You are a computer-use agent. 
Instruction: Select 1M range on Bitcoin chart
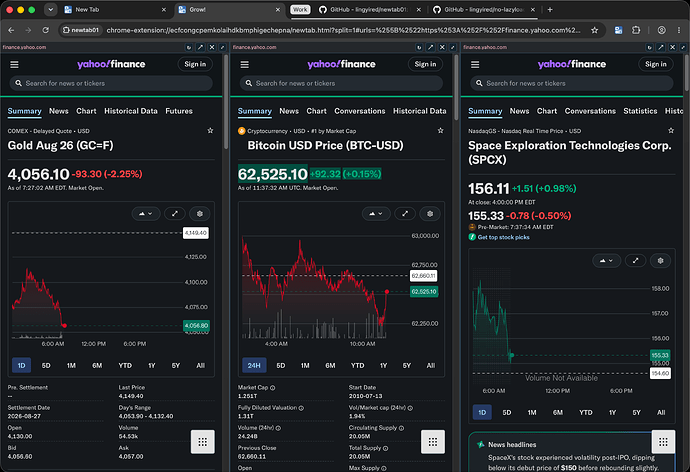pos(305,366)
